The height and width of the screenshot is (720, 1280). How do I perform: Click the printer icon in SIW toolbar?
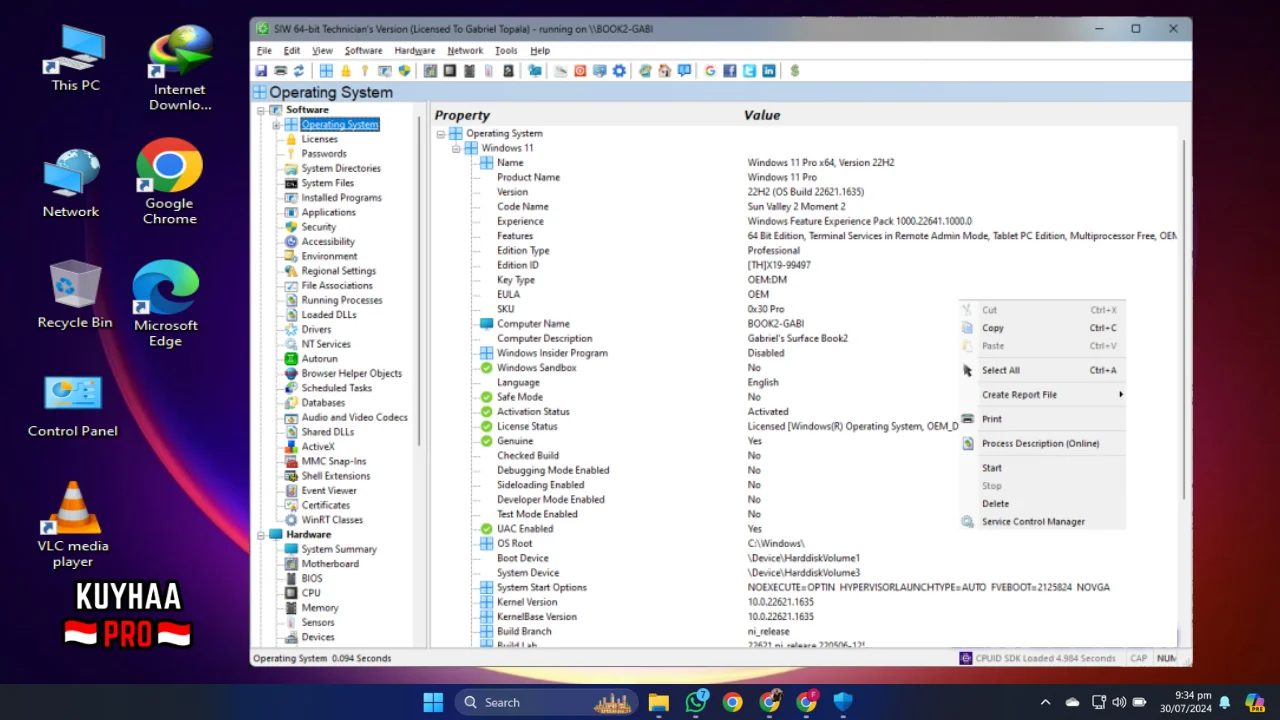point(281,71)
